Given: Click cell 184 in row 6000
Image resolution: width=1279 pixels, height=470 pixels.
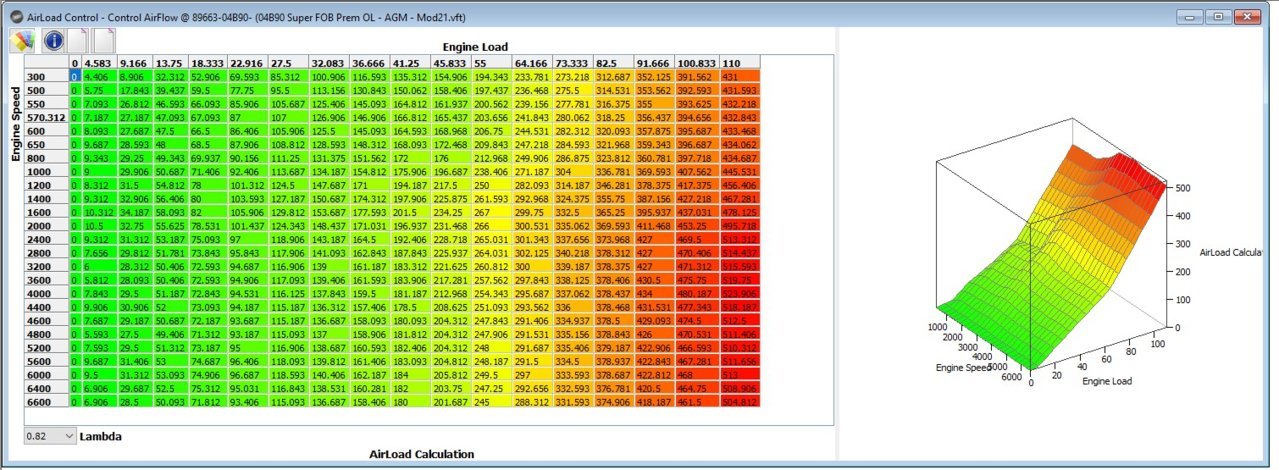Looking at the screenshot, I should click(x=412, y=373).
